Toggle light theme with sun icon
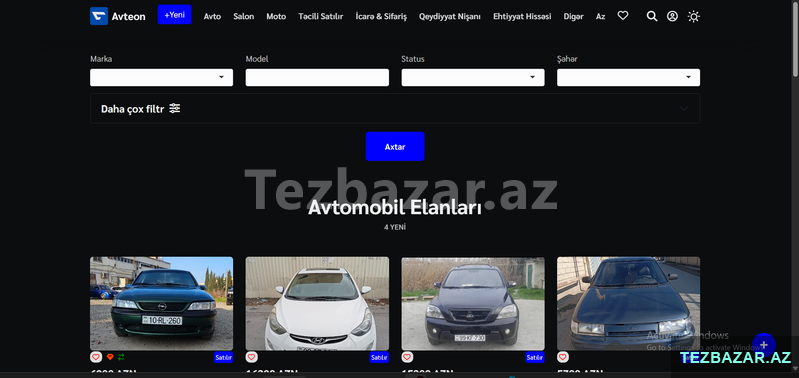Viewport: 799px width, 378px height. [x=694, y=16]
